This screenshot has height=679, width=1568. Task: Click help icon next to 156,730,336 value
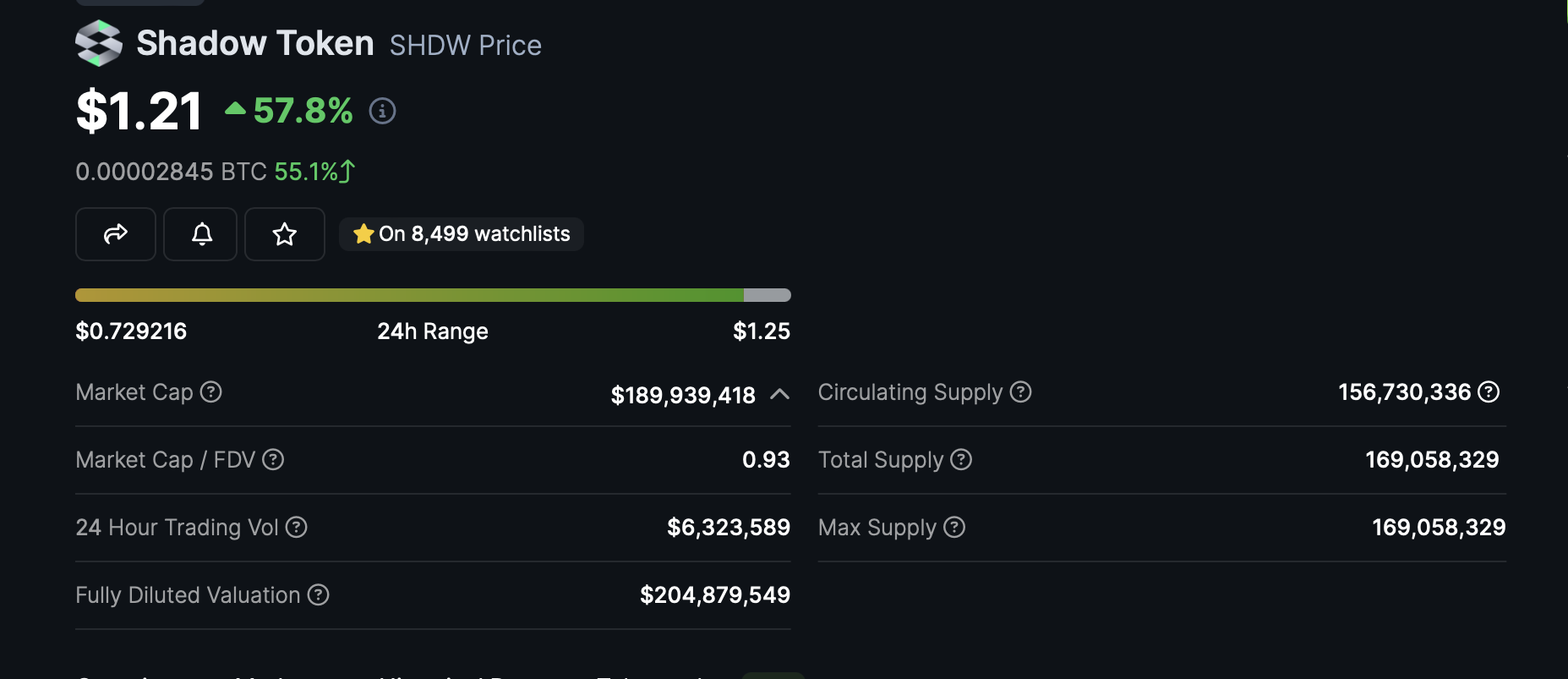point(1489,392)
